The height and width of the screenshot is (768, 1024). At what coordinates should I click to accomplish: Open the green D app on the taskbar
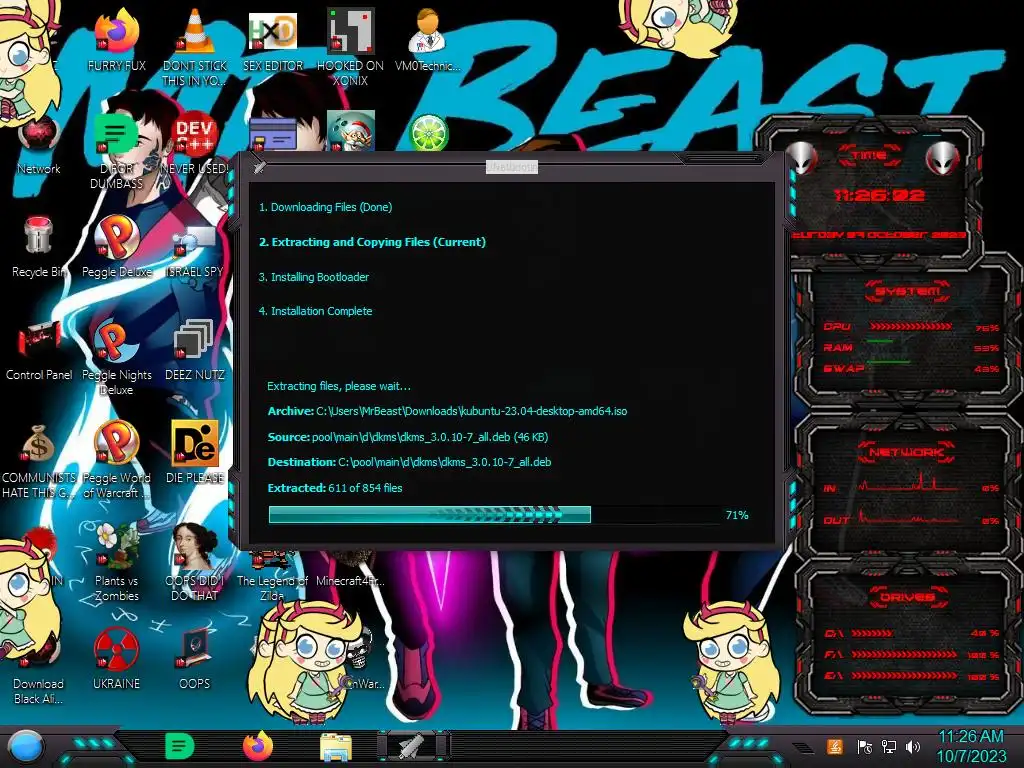tap(179, 746)
